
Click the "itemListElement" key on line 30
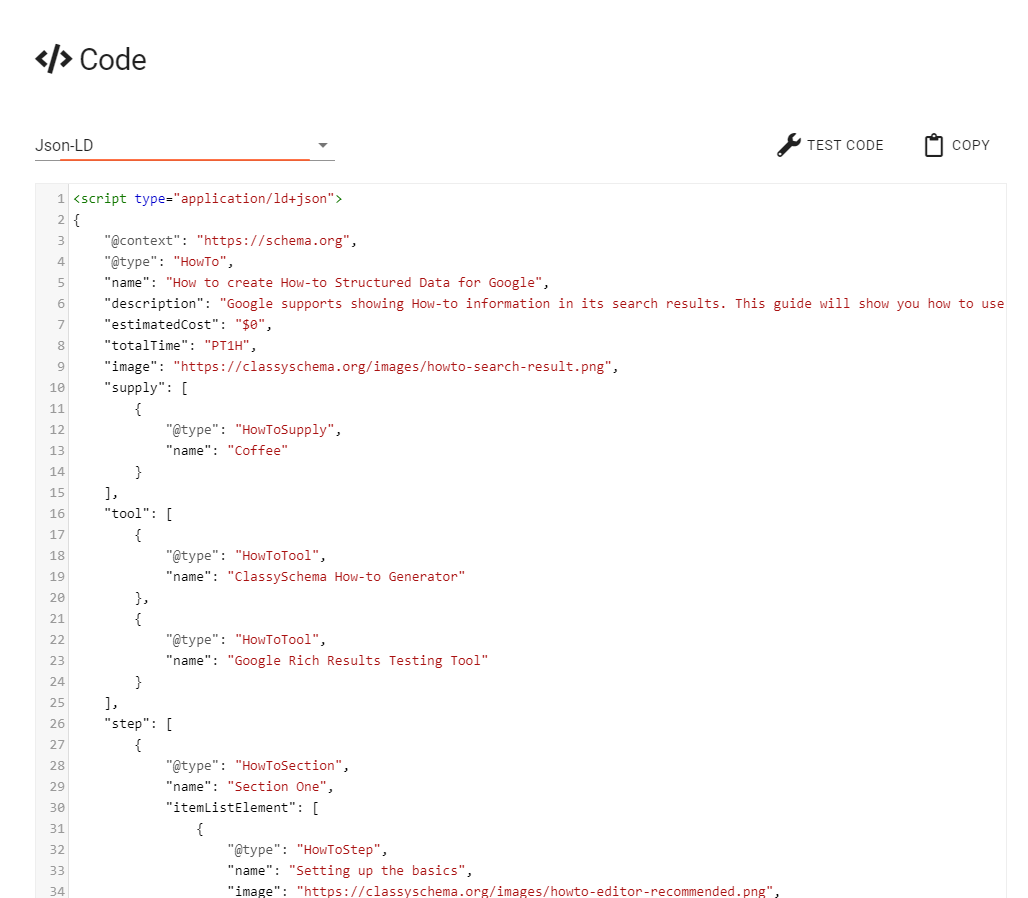click(231, 808)
